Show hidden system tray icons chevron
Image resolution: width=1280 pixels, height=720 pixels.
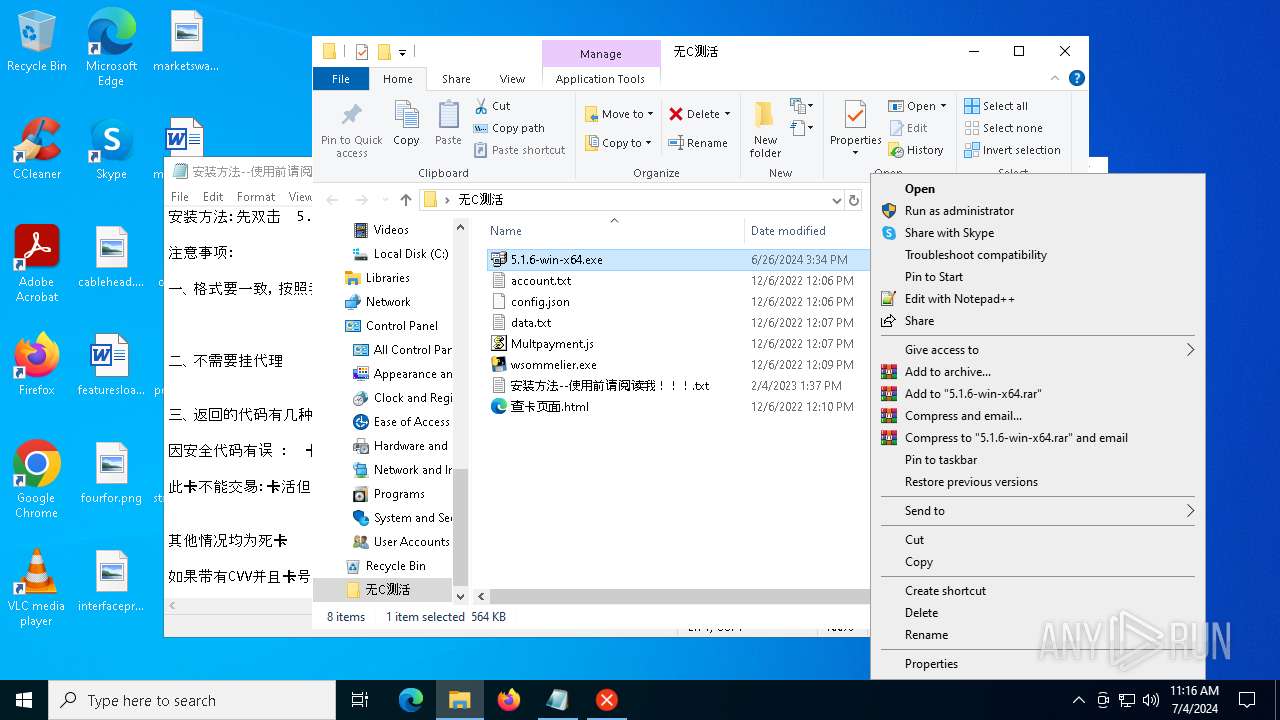pos(1078,700)
